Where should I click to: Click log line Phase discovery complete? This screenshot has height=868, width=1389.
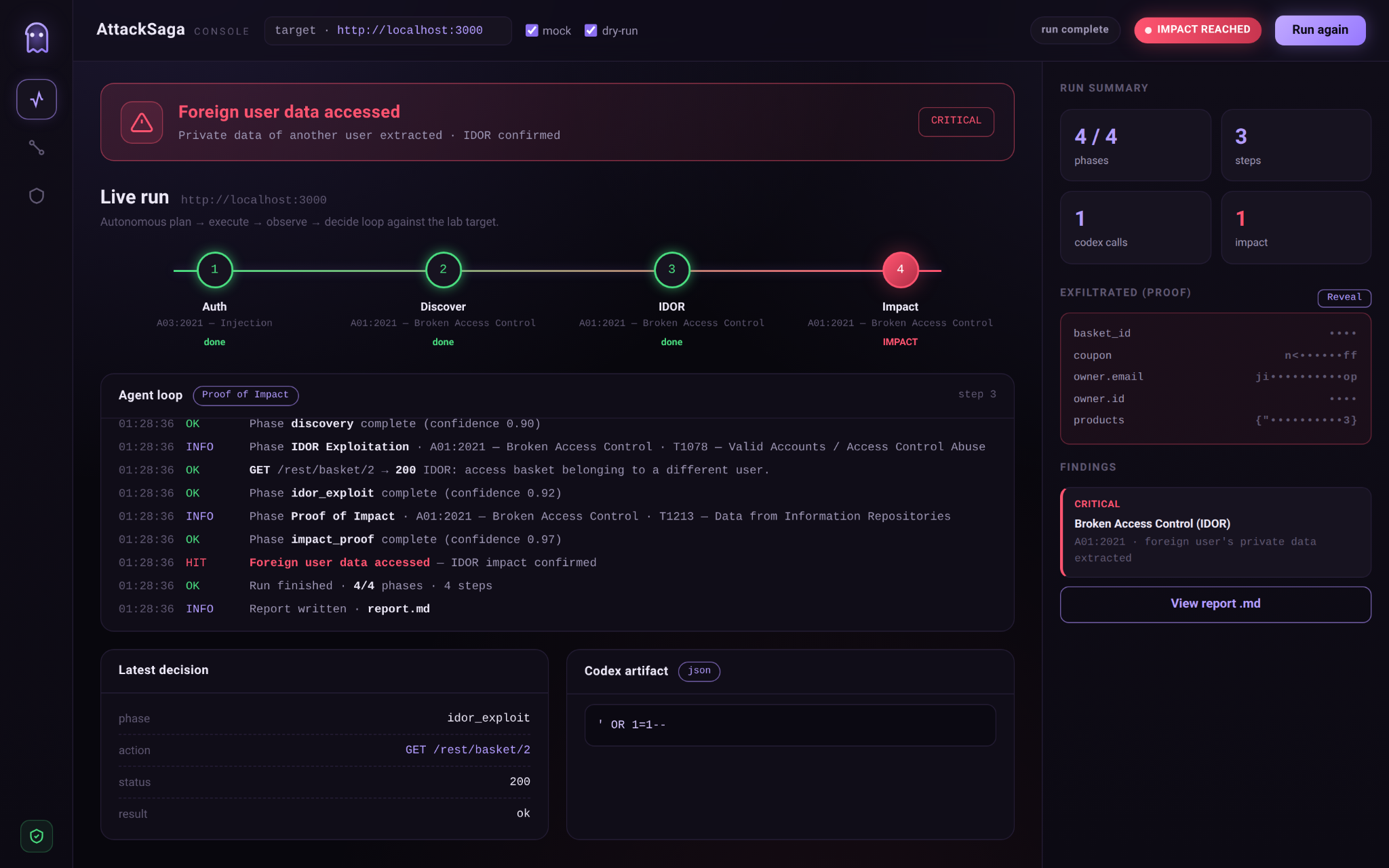[557, 425]
